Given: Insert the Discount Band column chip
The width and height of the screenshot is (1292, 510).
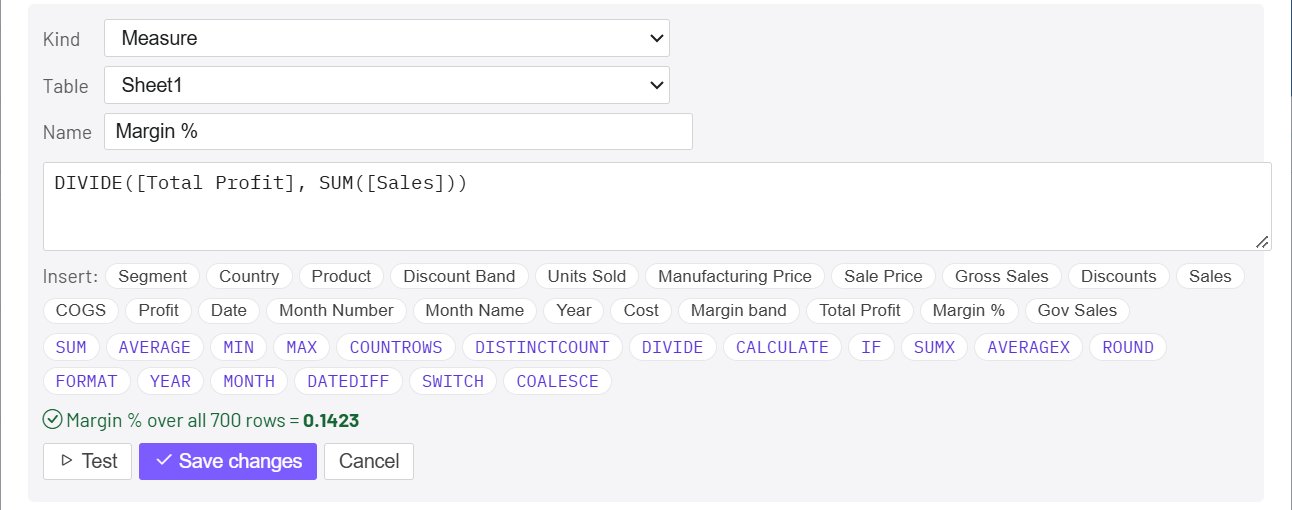Looking at the screenshot, I should point(459,276).
